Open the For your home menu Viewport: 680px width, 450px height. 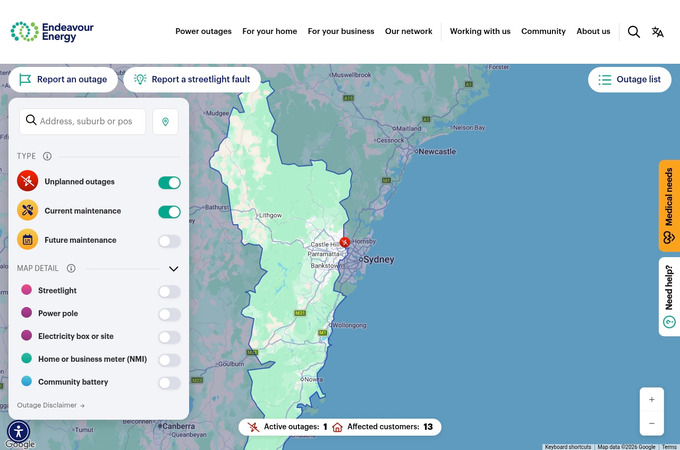pos(269,31)
